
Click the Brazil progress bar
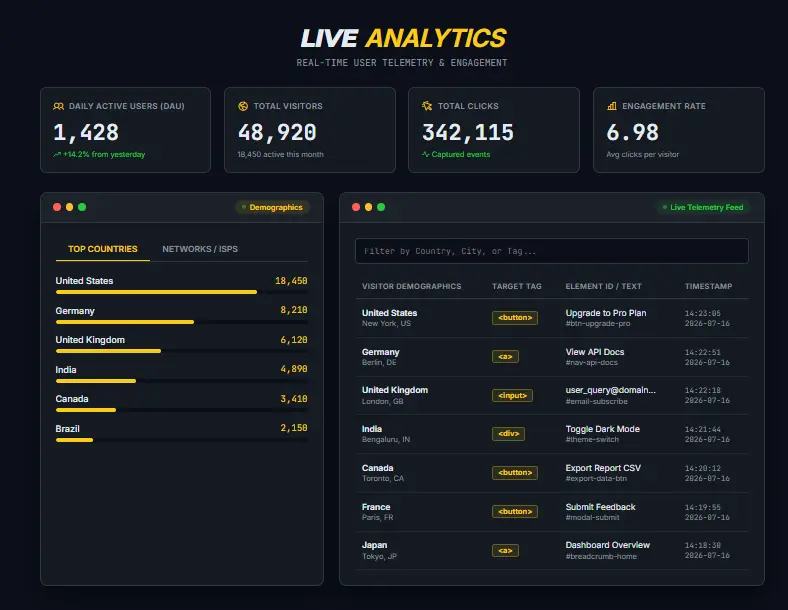182,440
